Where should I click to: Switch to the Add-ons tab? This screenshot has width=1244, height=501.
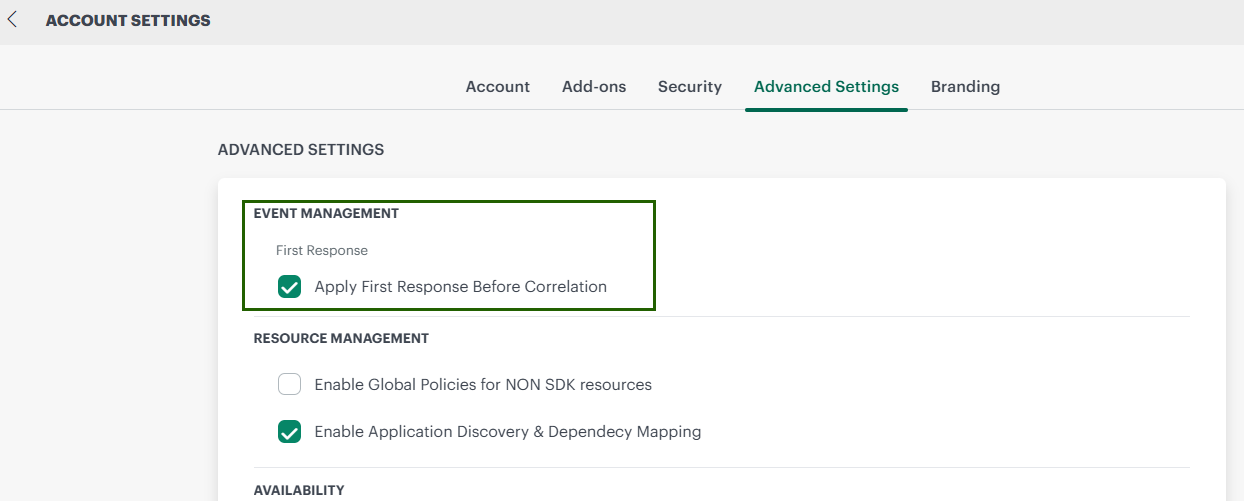(x=594, y=87)
